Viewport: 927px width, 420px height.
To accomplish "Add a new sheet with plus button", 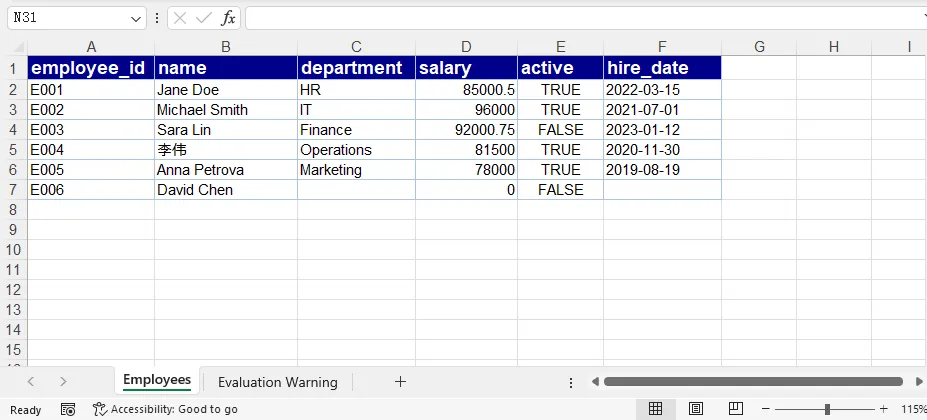I will tap(400, 382).
